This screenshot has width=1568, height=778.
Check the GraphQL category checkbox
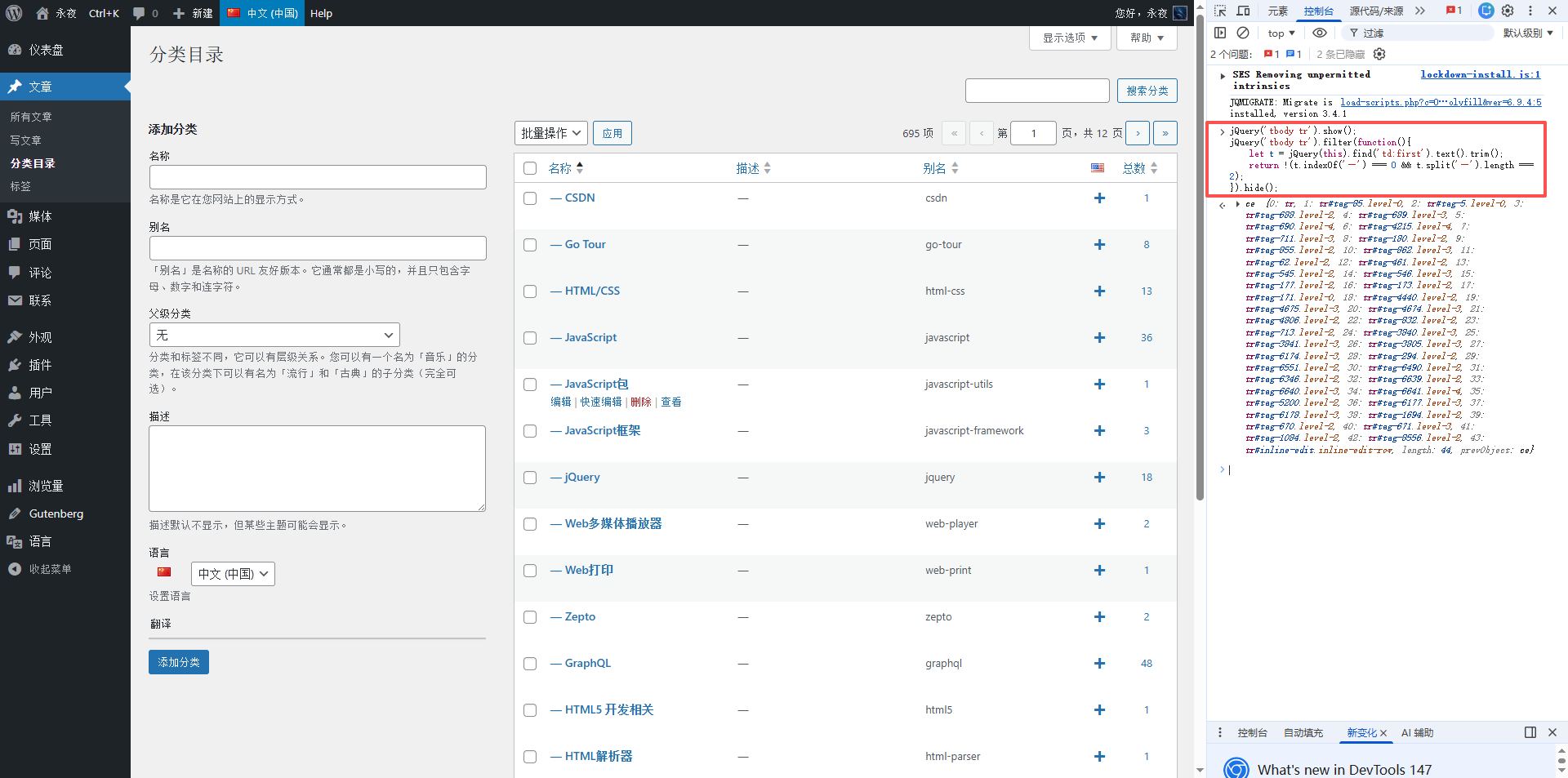(x=530, y=664)
